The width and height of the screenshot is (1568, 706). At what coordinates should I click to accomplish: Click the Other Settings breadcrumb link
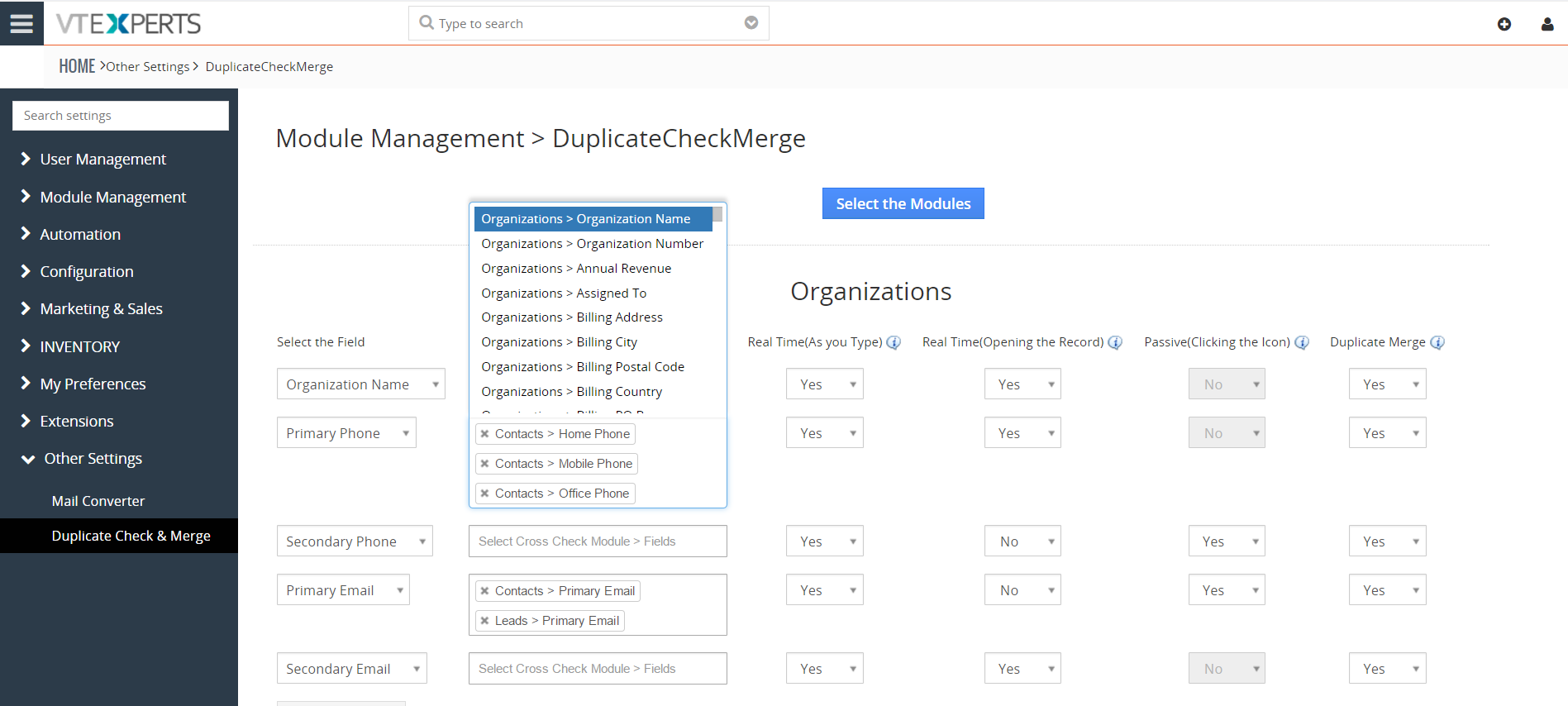pos(148,67)
